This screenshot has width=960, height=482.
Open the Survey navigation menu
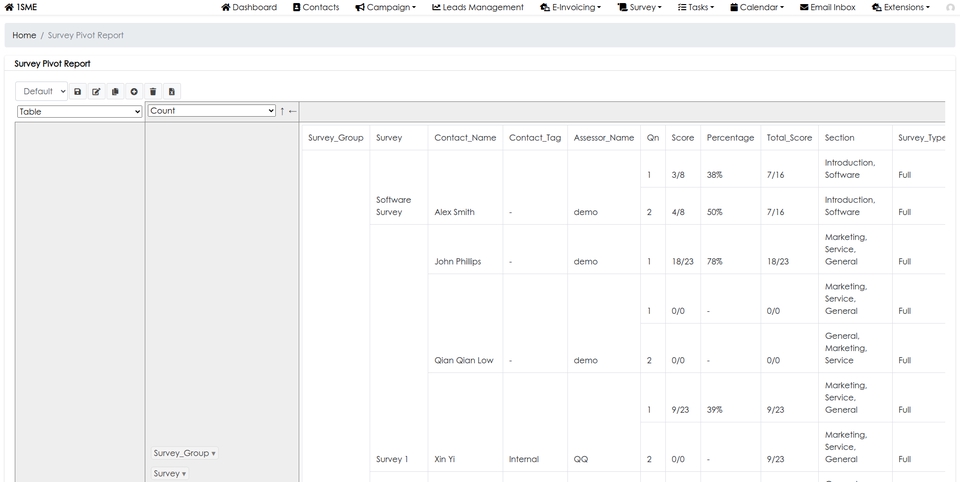(x=640, y=7)
